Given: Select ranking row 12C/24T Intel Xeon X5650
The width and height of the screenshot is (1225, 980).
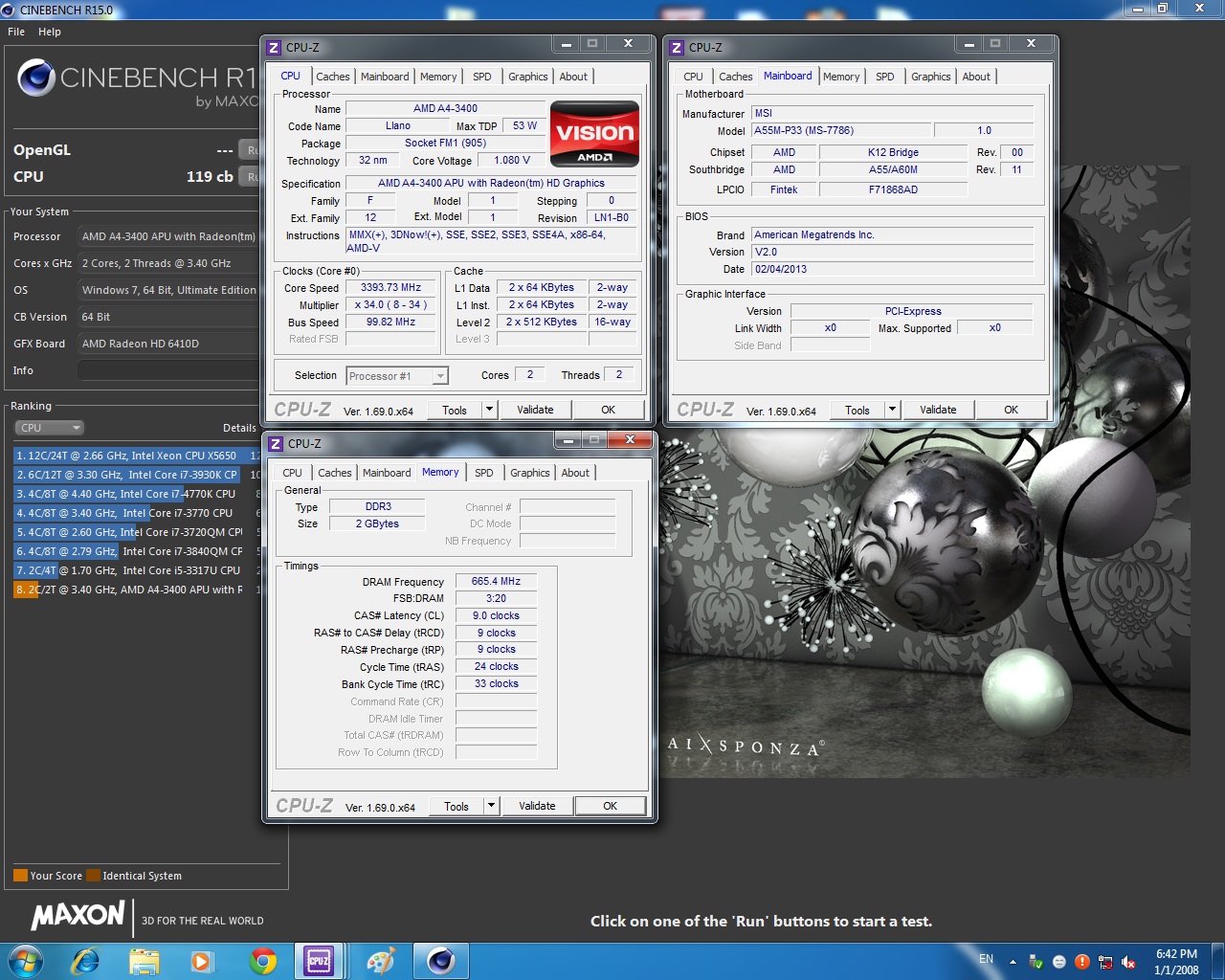Looking at the screenshot, I should click(x=137, y=456).
